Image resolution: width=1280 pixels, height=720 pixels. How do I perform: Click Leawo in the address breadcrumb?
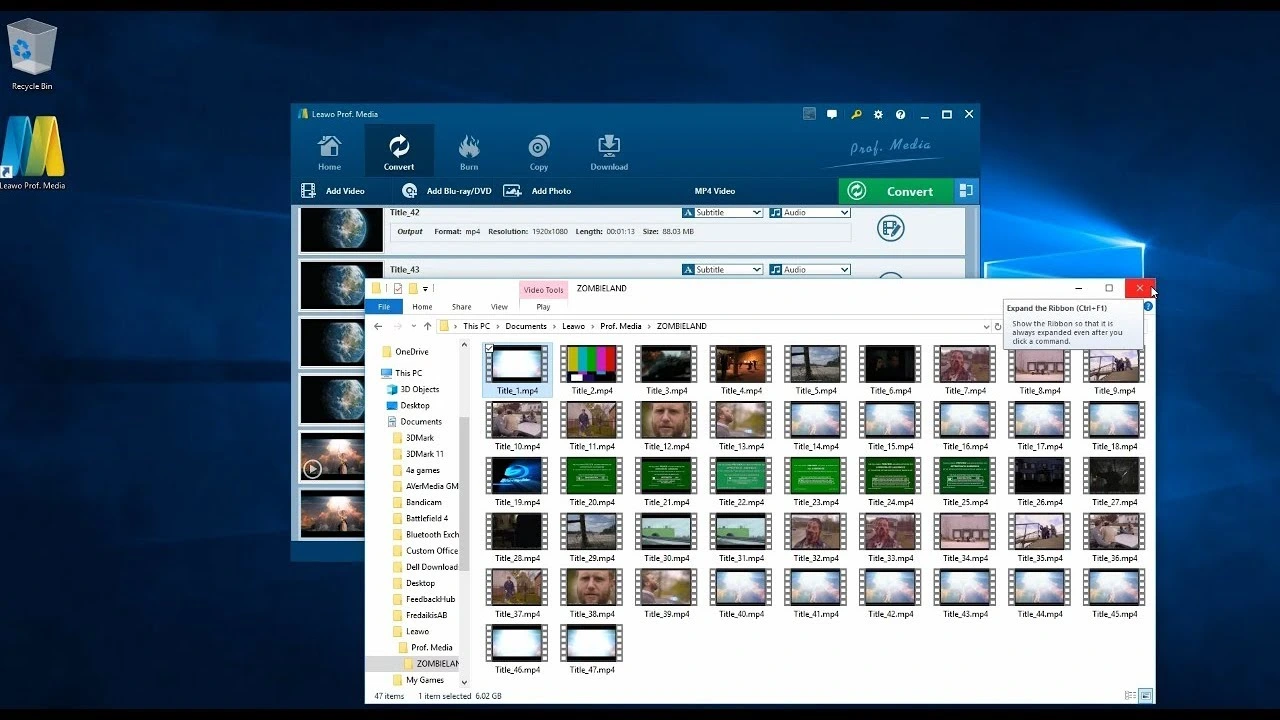click(573, 326)
